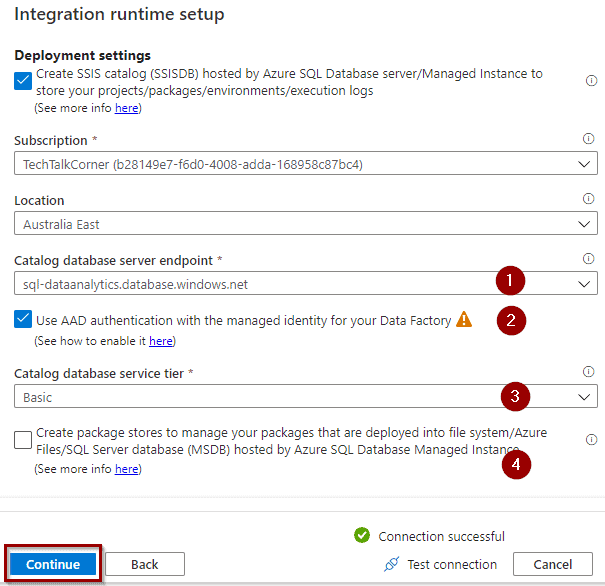The height and width of the screenshot is (586, 605).
Task: Enable Create package stores checkbox
Action: point(23,440)
